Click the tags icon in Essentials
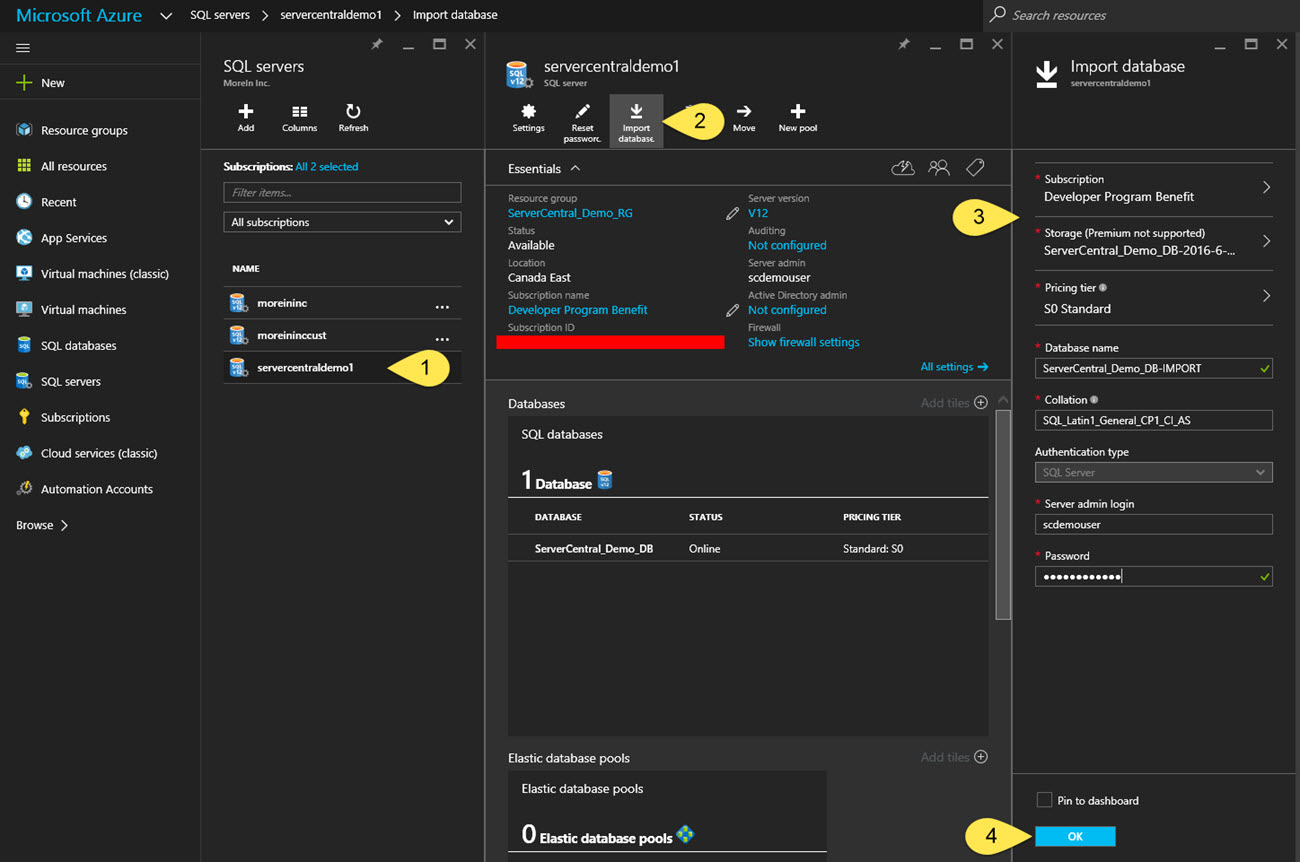Viewport: 1300px width, 862px height. pos(975,168)
